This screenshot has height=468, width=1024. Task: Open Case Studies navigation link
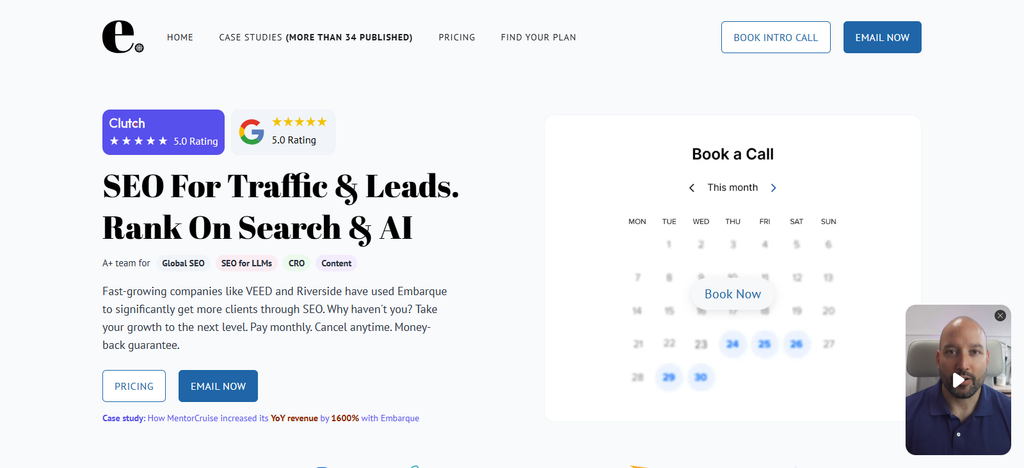pos(315,37)
